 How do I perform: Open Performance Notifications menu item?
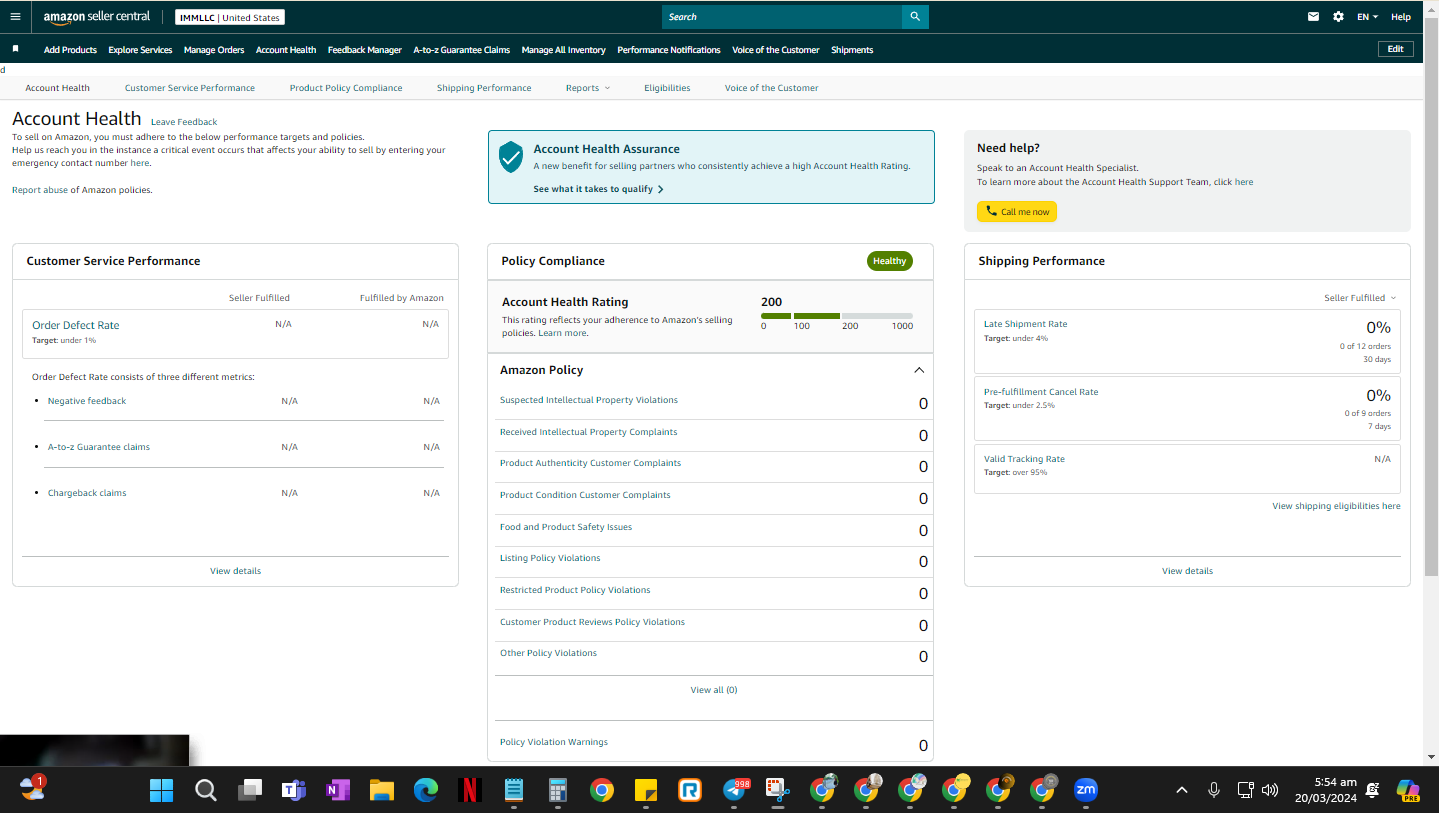[x=669, y=50]
